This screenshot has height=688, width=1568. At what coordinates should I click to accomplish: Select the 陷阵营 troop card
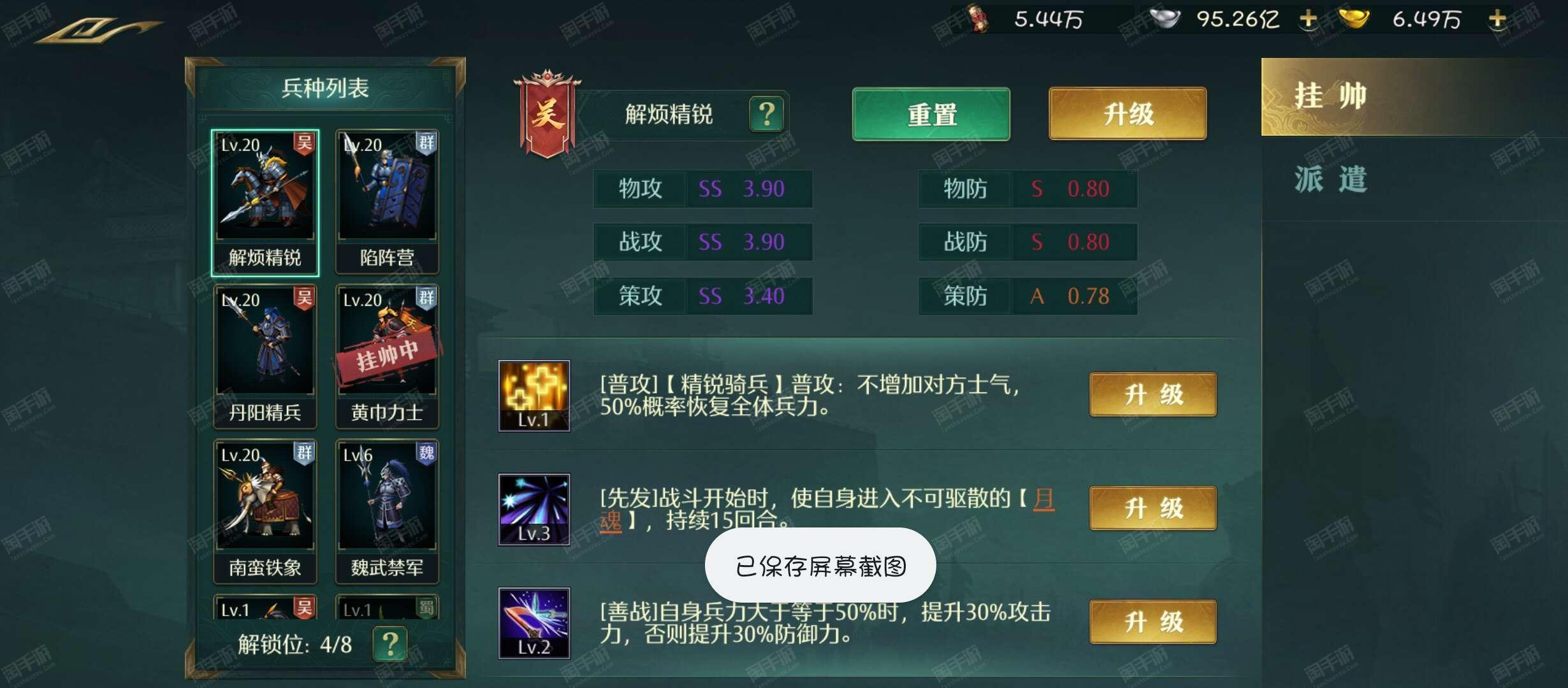click(x=387, y=203)
